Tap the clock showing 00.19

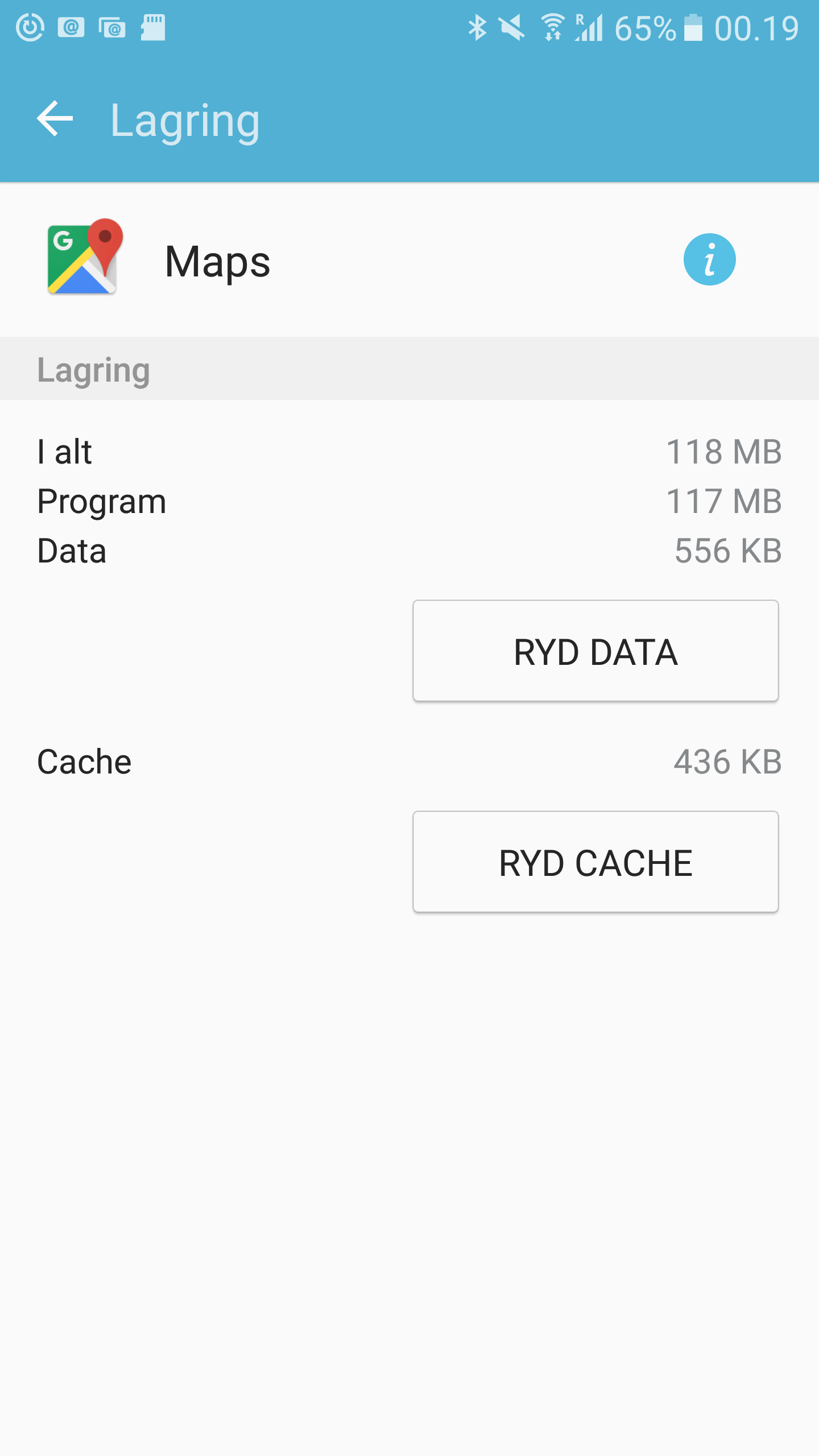click(x=756, y=28)
